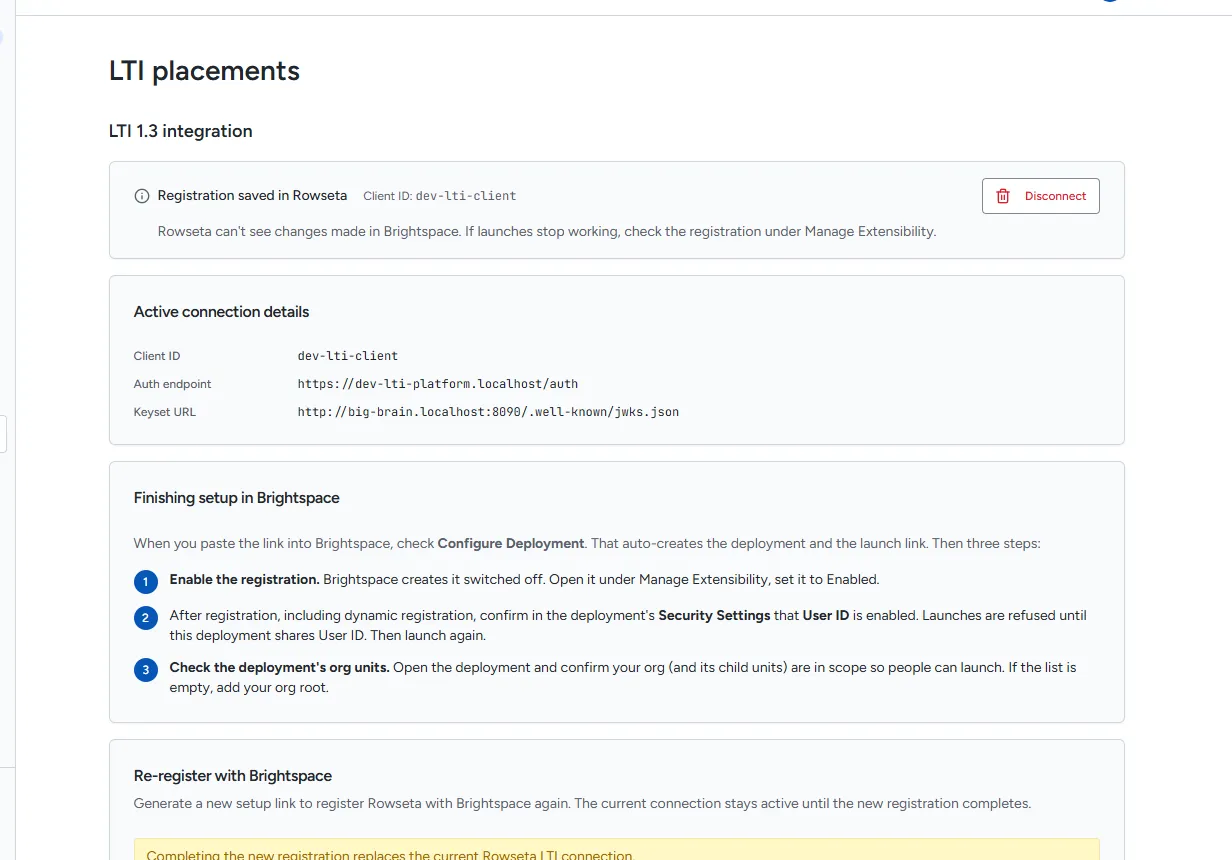Click the LTI placements heading
The image size is (1232, 860).
point(204,71)
